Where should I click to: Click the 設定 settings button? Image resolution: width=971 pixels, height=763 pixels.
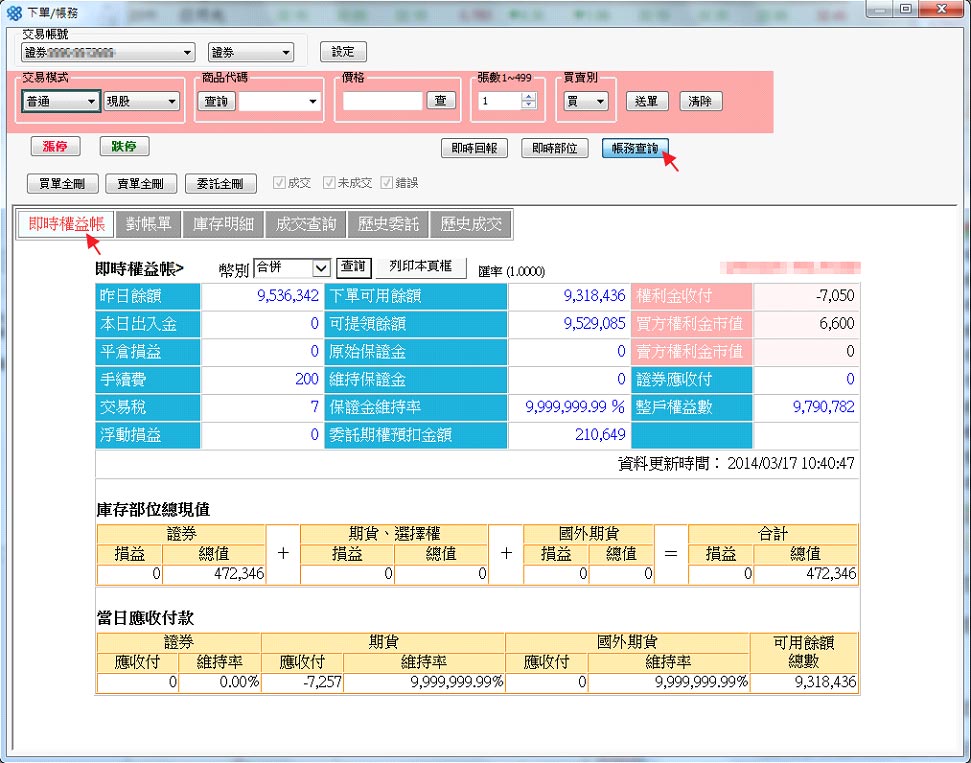click(343, 52)
